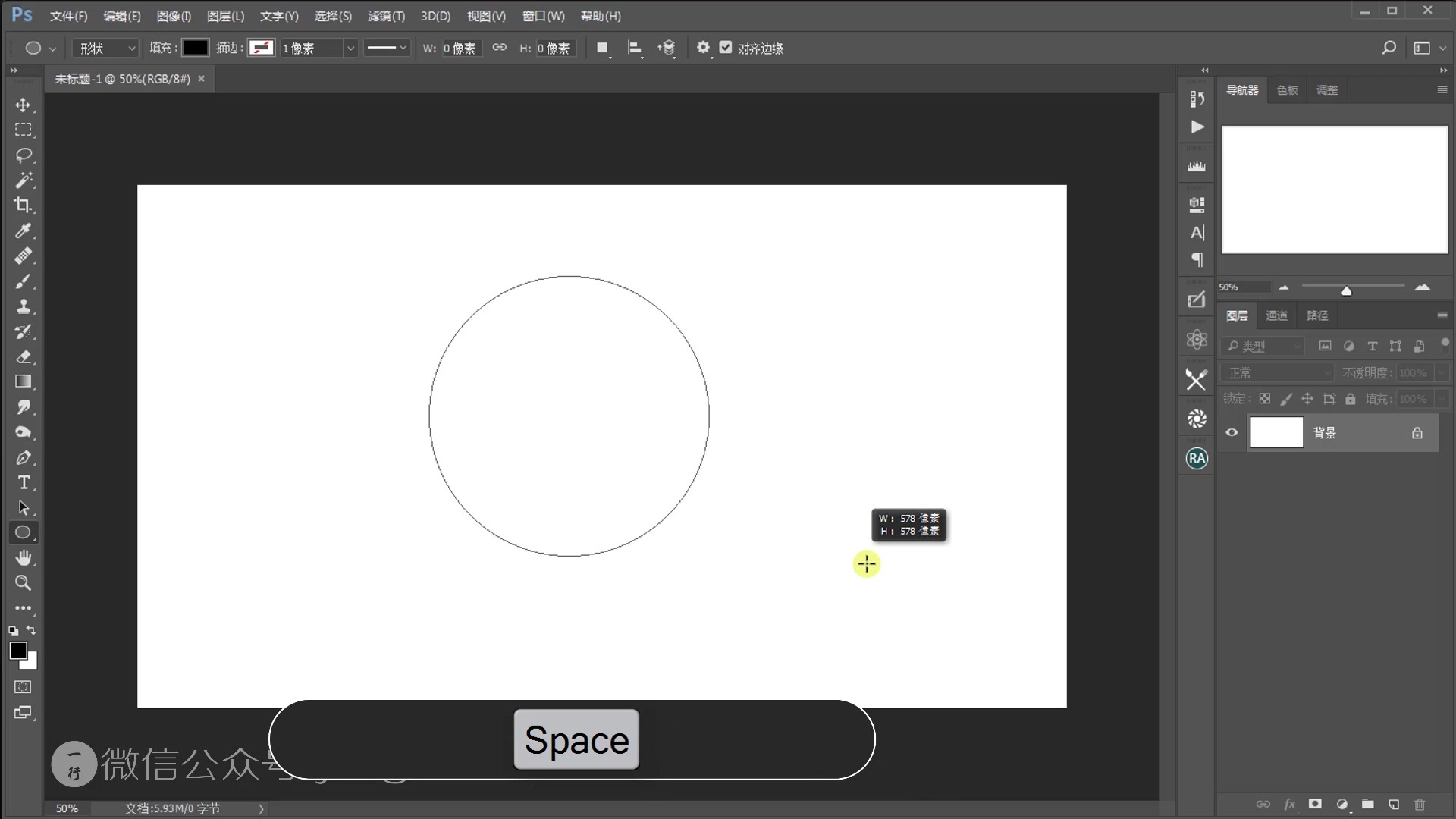Select the Eyedropper tool

[x=23, y=231]
